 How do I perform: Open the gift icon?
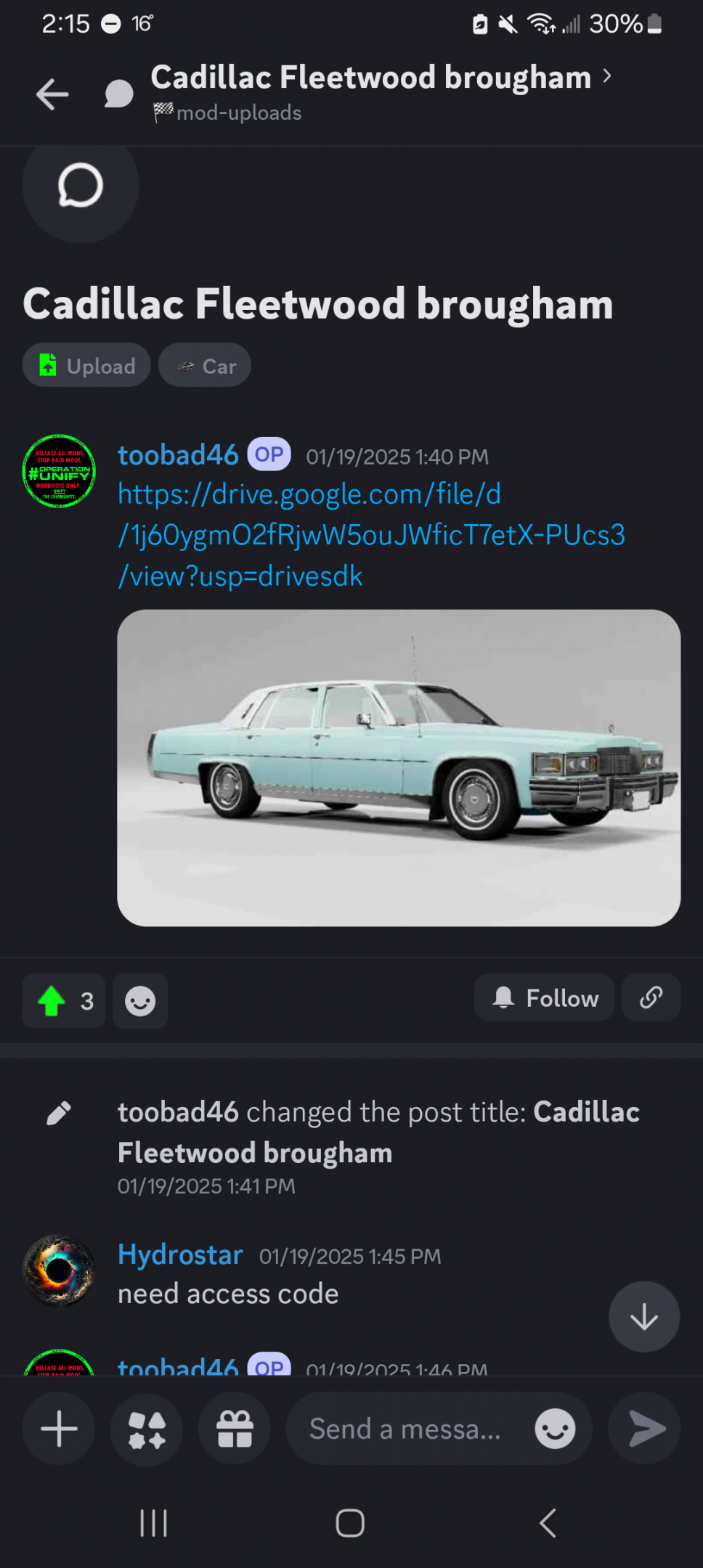[x=235, y=1429]
